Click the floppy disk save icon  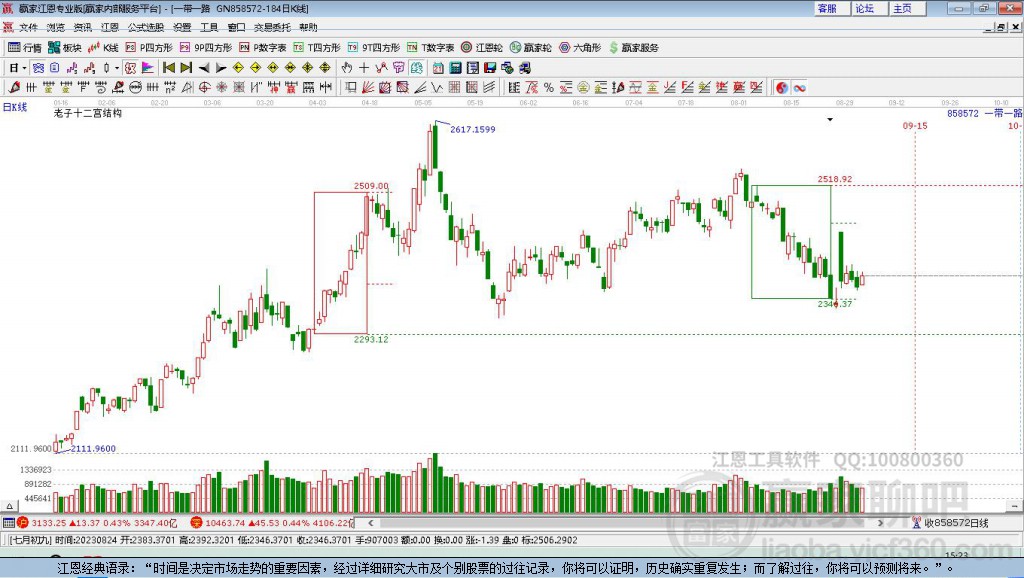click(x=490, y=67)
